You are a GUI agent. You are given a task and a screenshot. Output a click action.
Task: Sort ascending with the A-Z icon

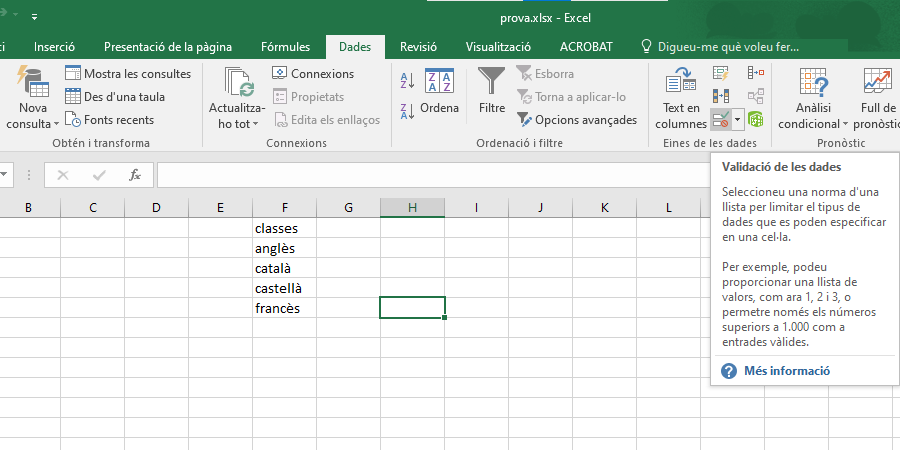tap(407, 81)
